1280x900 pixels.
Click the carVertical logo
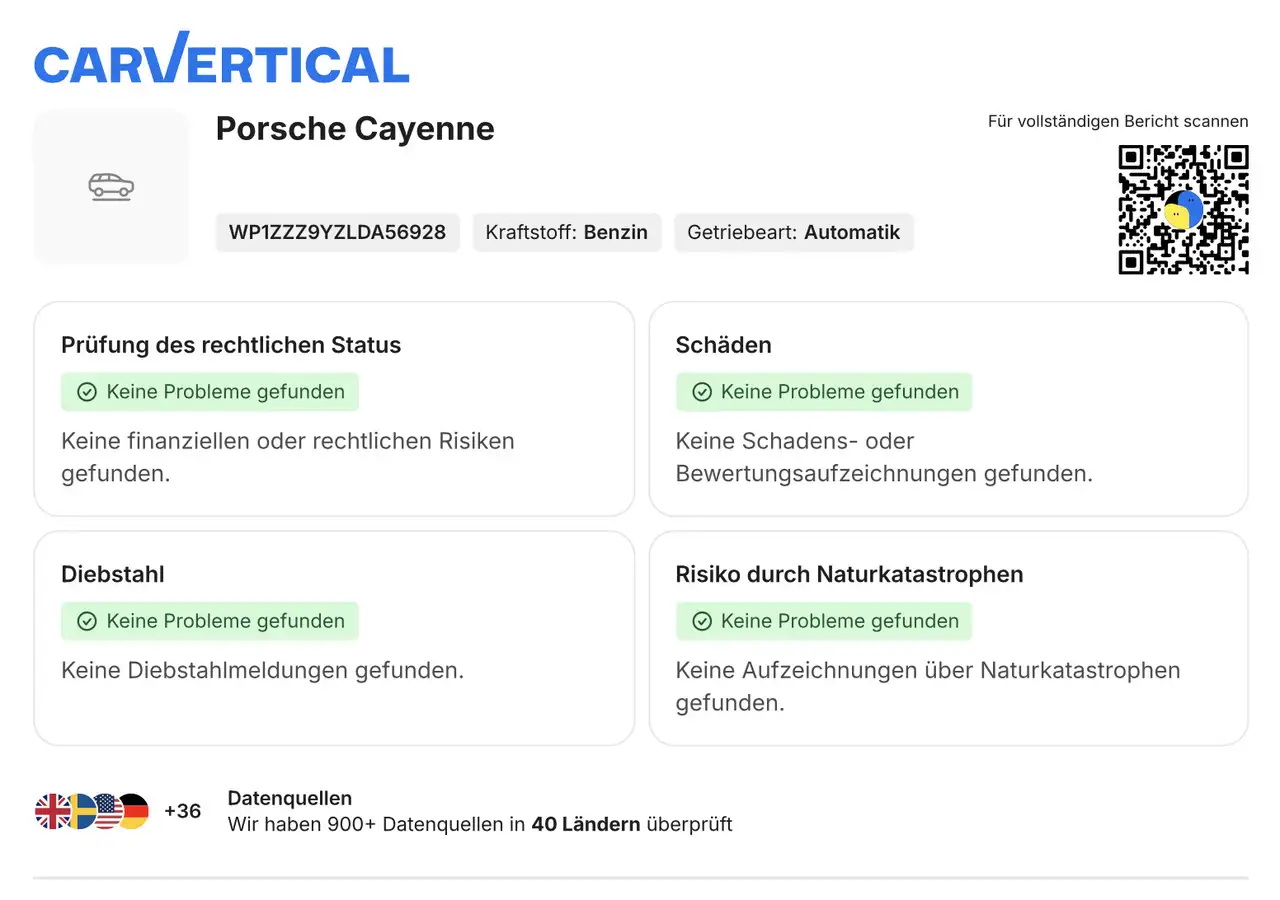tap(221, 58)
